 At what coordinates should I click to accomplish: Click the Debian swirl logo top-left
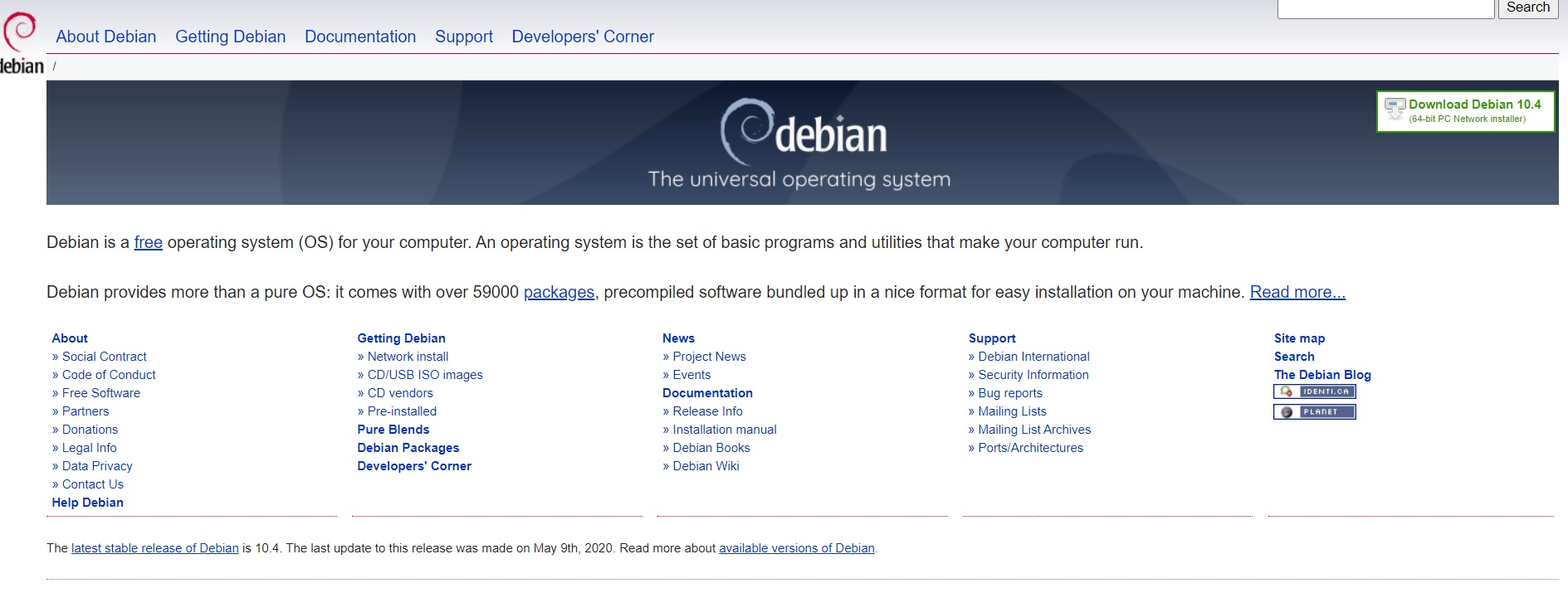click(x=21, y=41)
